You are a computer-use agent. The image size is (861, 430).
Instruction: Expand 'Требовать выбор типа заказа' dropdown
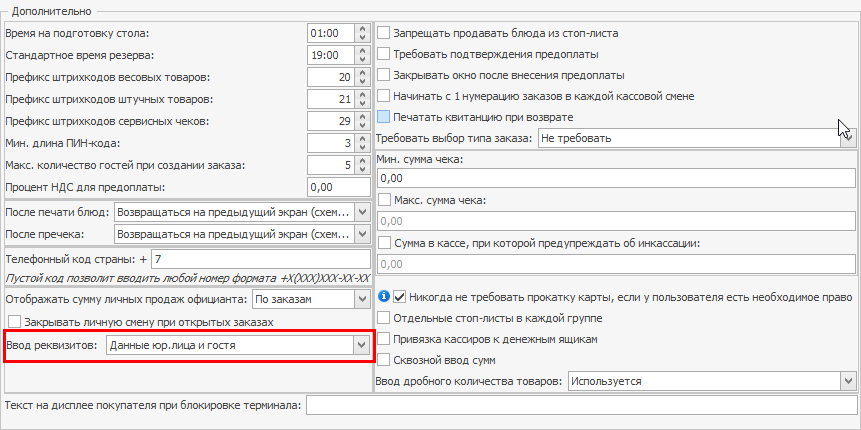tap(848, 138)
